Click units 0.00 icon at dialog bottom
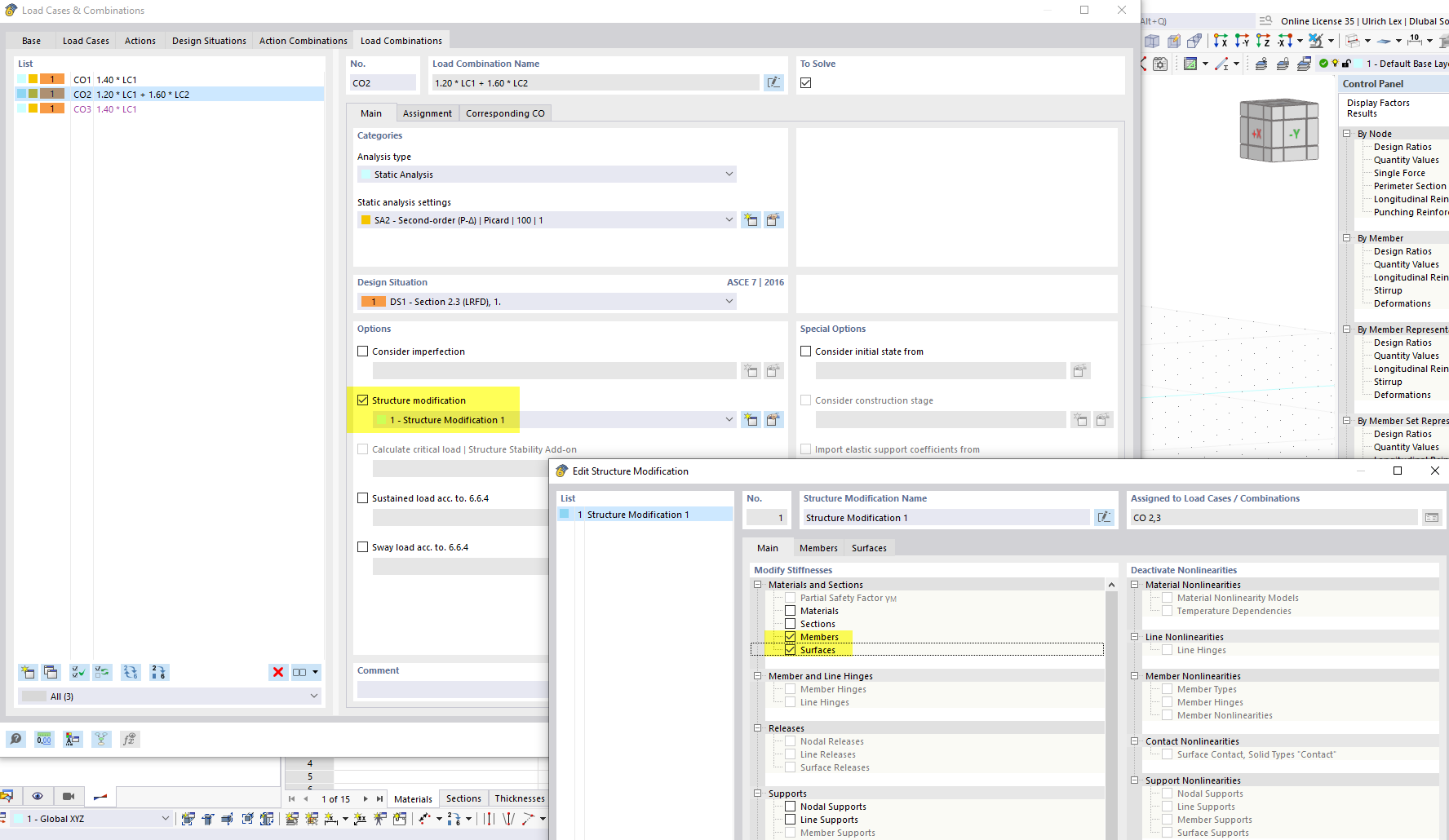1449x840 pixels. point(44,739)
